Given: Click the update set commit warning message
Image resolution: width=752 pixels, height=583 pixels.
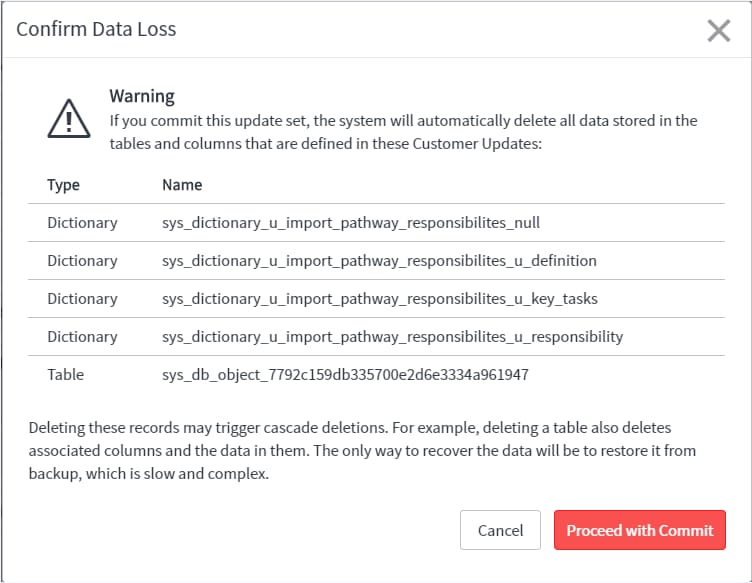Looking at the screenshot, I should (x=403, y=132).
